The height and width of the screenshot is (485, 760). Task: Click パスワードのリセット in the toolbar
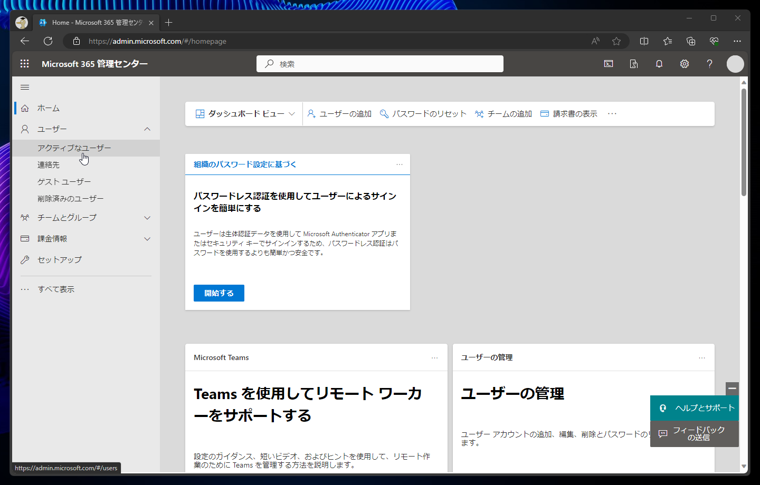(x=423, y=114)
